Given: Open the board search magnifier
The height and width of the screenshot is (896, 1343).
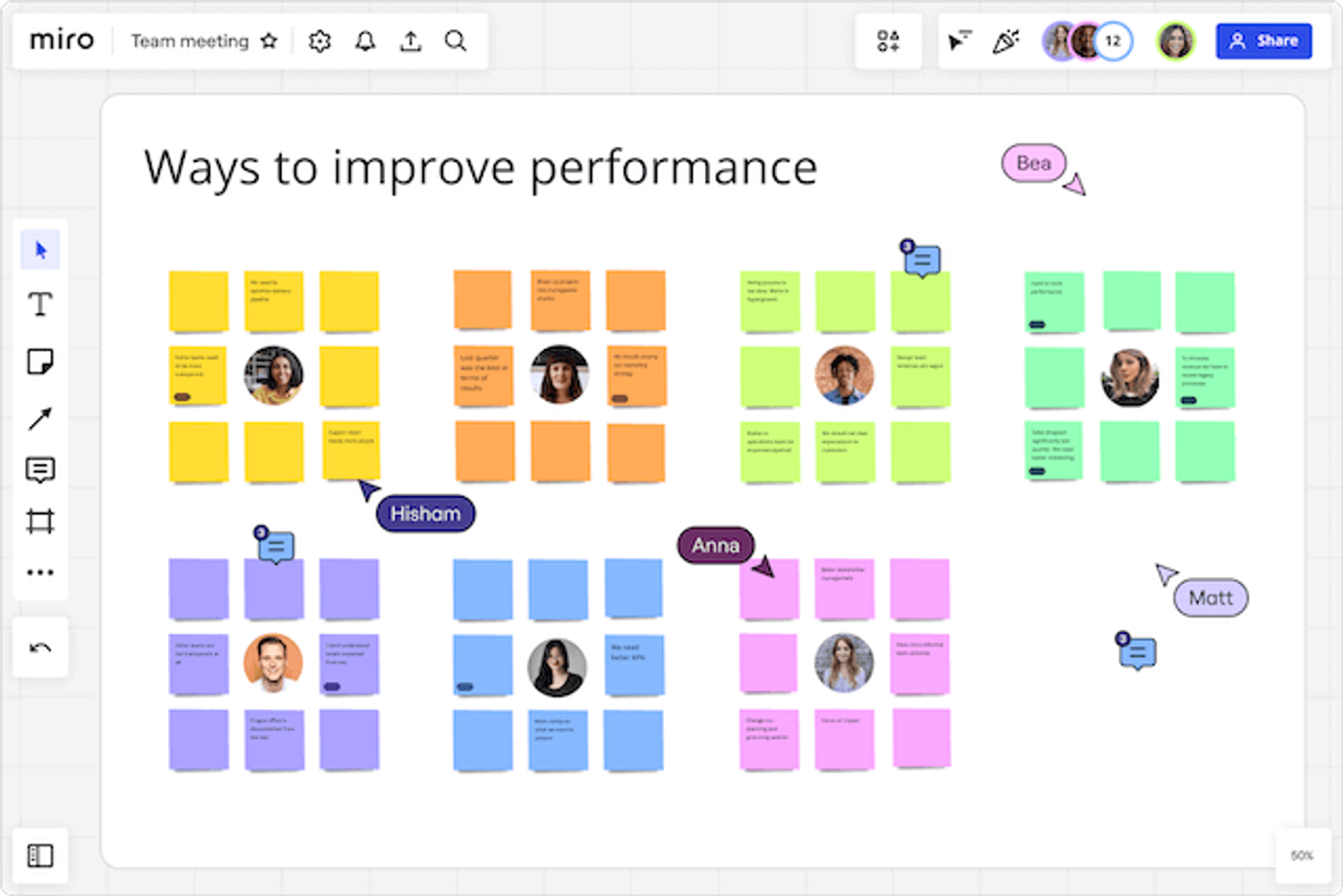Looking at the screenshot, I should point(456,41).
